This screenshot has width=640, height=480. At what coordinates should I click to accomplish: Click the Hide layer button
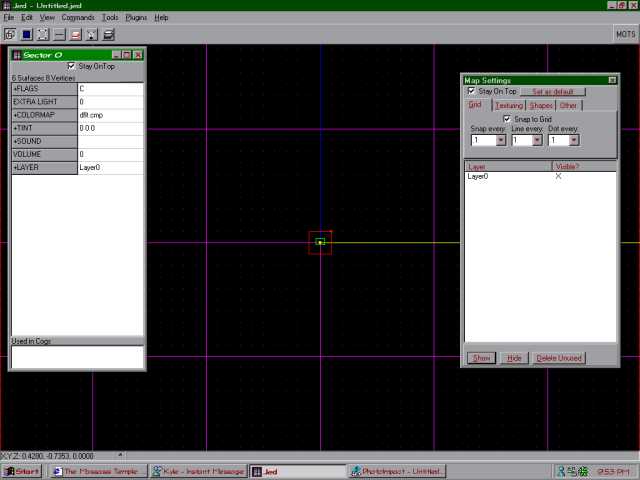point(514,358)
